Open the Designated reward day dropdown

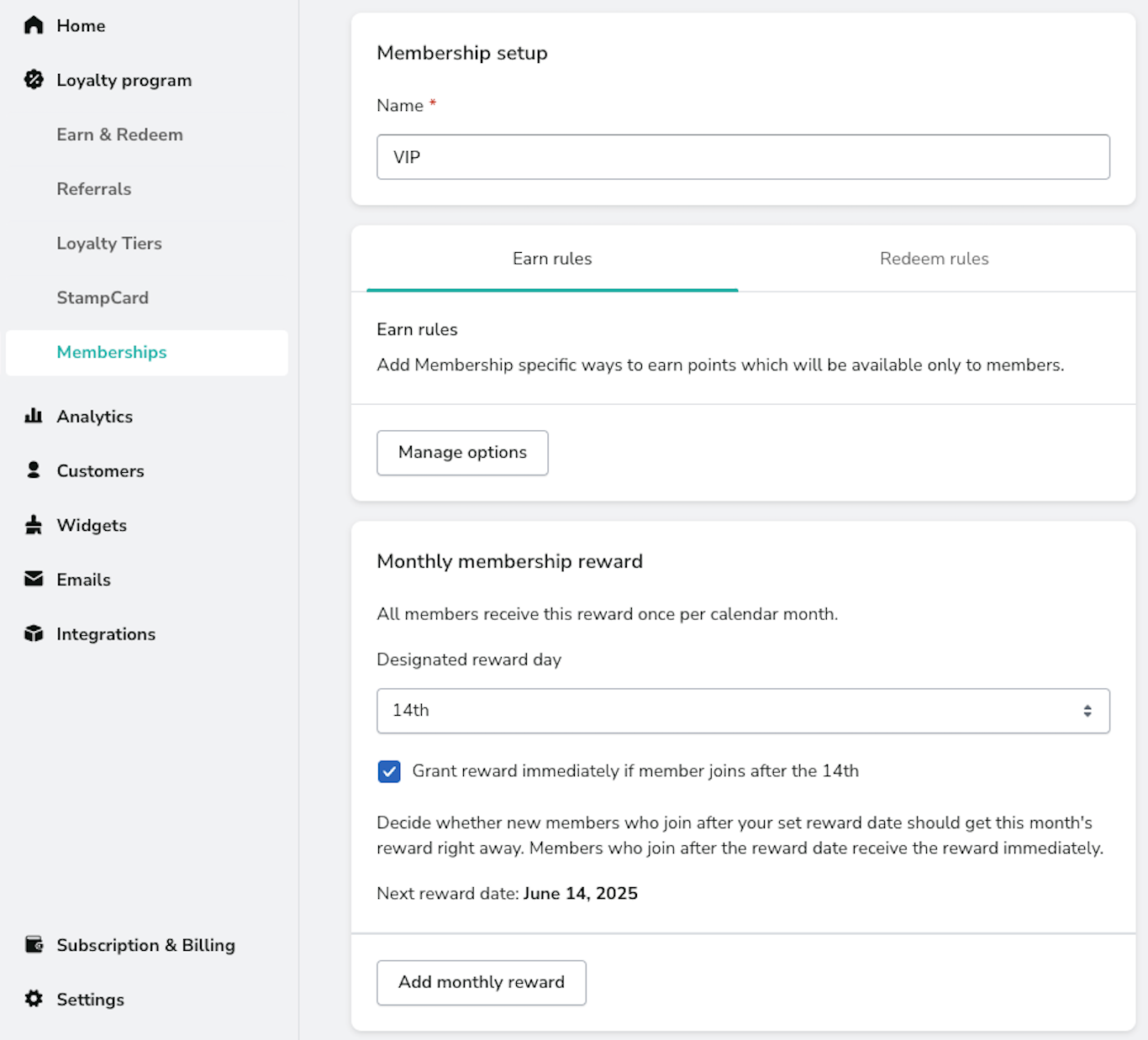click(743, 711)
